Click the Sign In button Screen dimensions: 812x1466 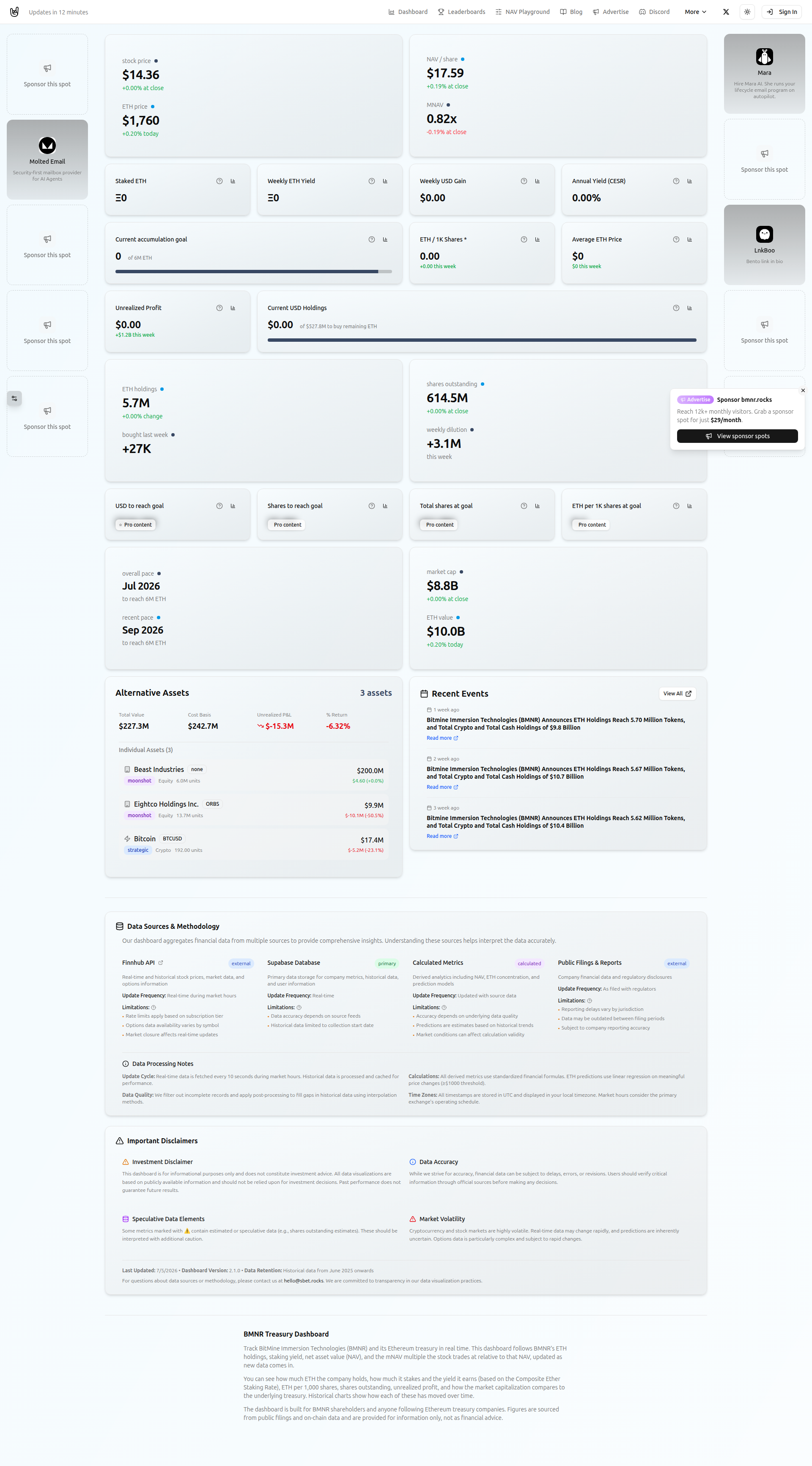click(782, 12)
